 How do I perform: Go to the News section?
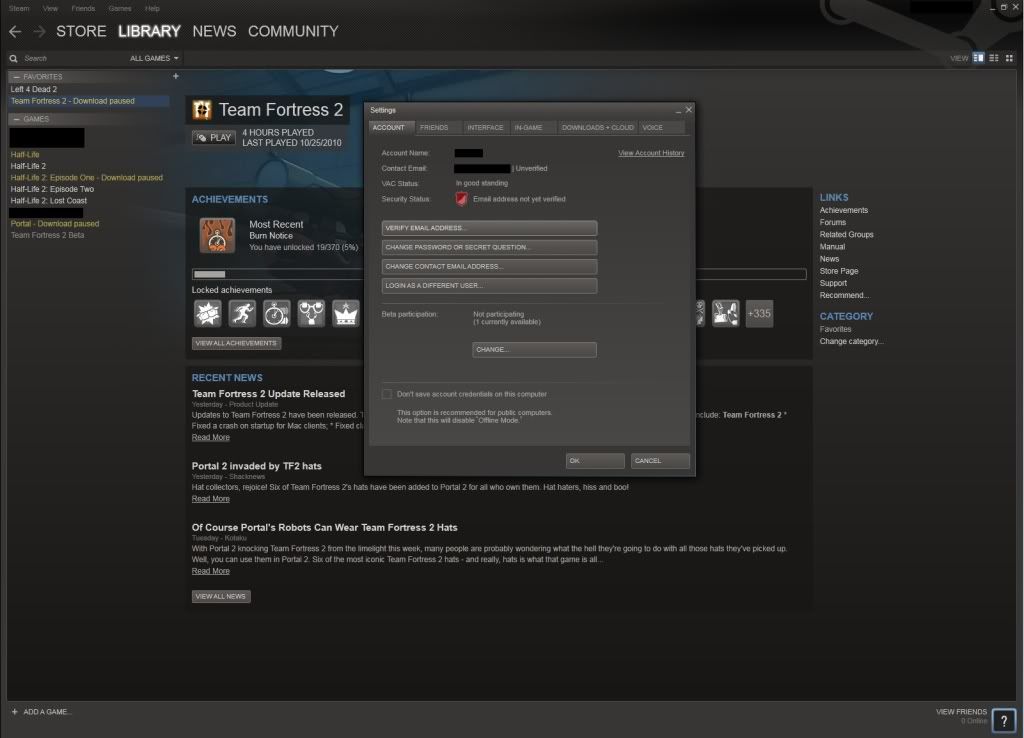coord(214,31)
